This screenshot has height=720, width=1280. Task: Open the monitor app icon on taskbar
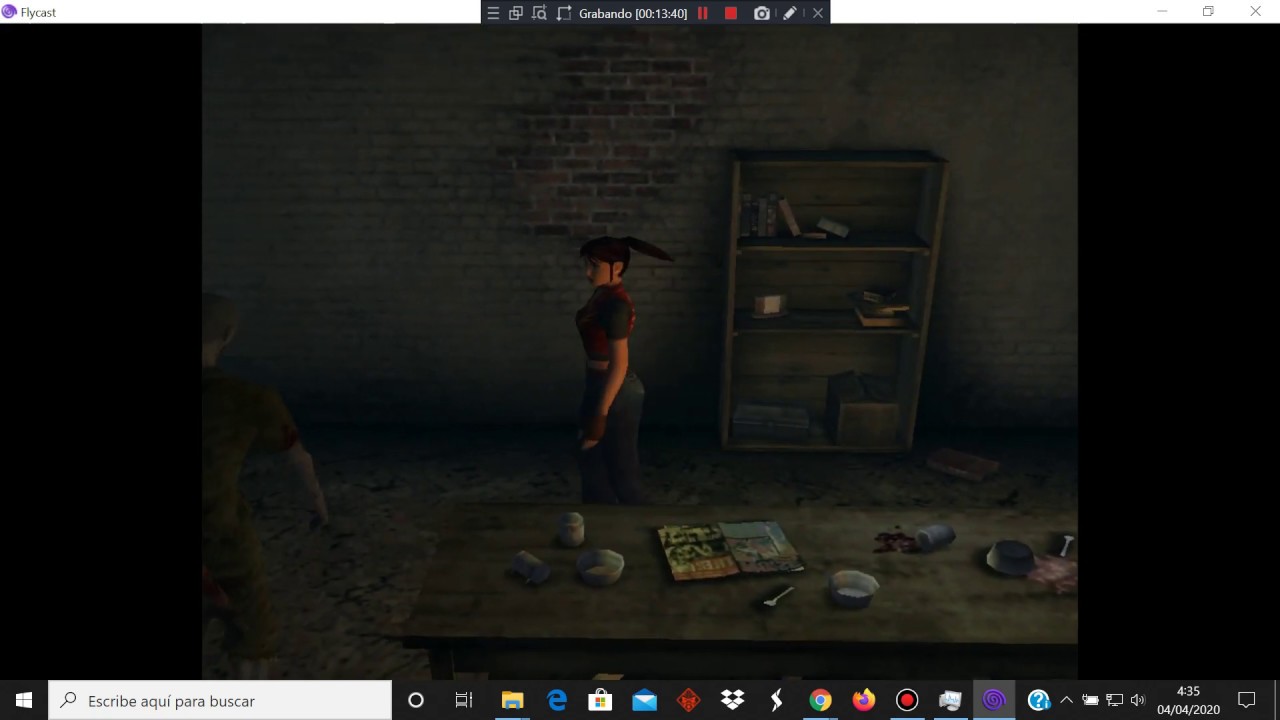(x=950, y=701)
